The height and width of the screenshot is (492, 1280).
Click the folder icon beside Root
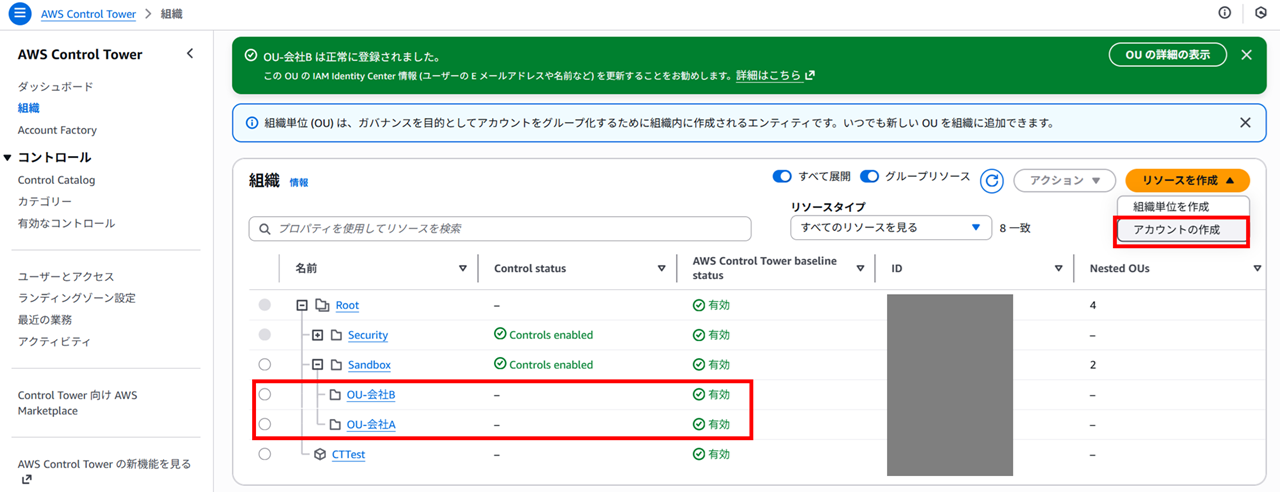point(322,305)
